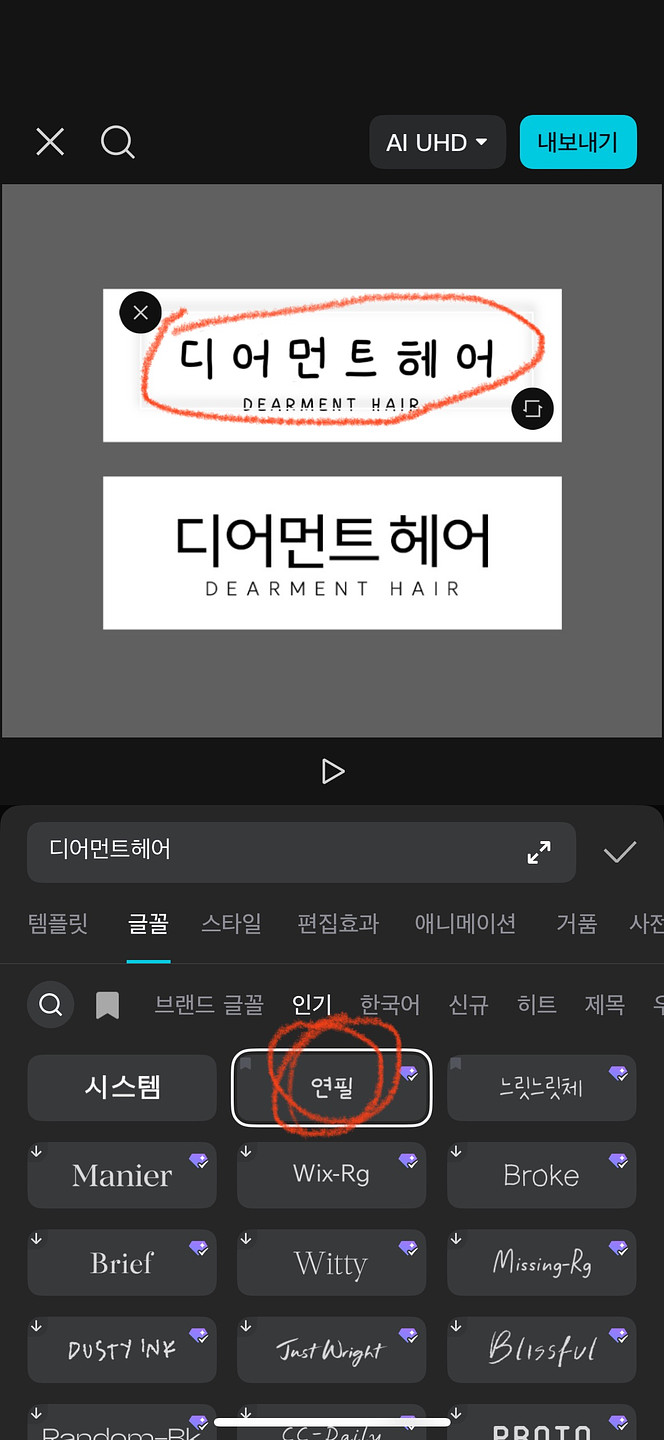Close the editor with the X icon
Screen dimensions: 664x1440
[50, 142]
